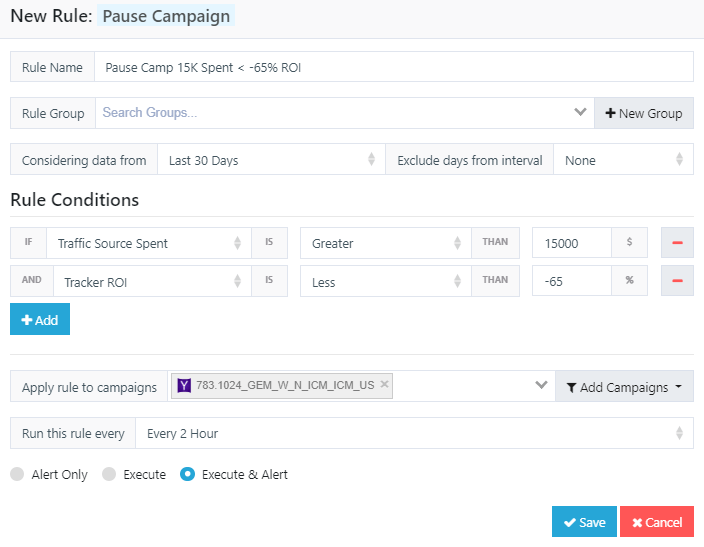Click the Exclude days from interval label
Viewport: 704px width, 547px height.
[470, 160]
